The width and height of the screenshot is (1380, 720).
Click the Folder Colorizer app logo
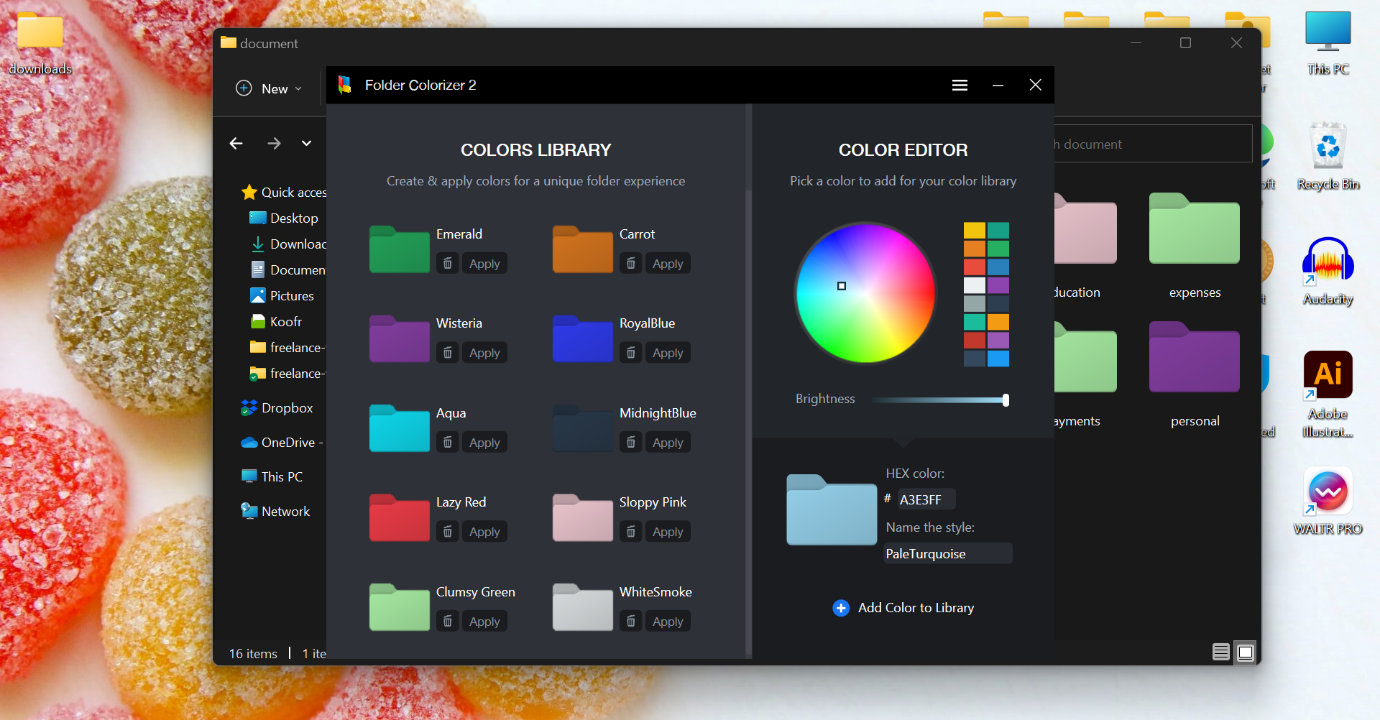(345, 85)
